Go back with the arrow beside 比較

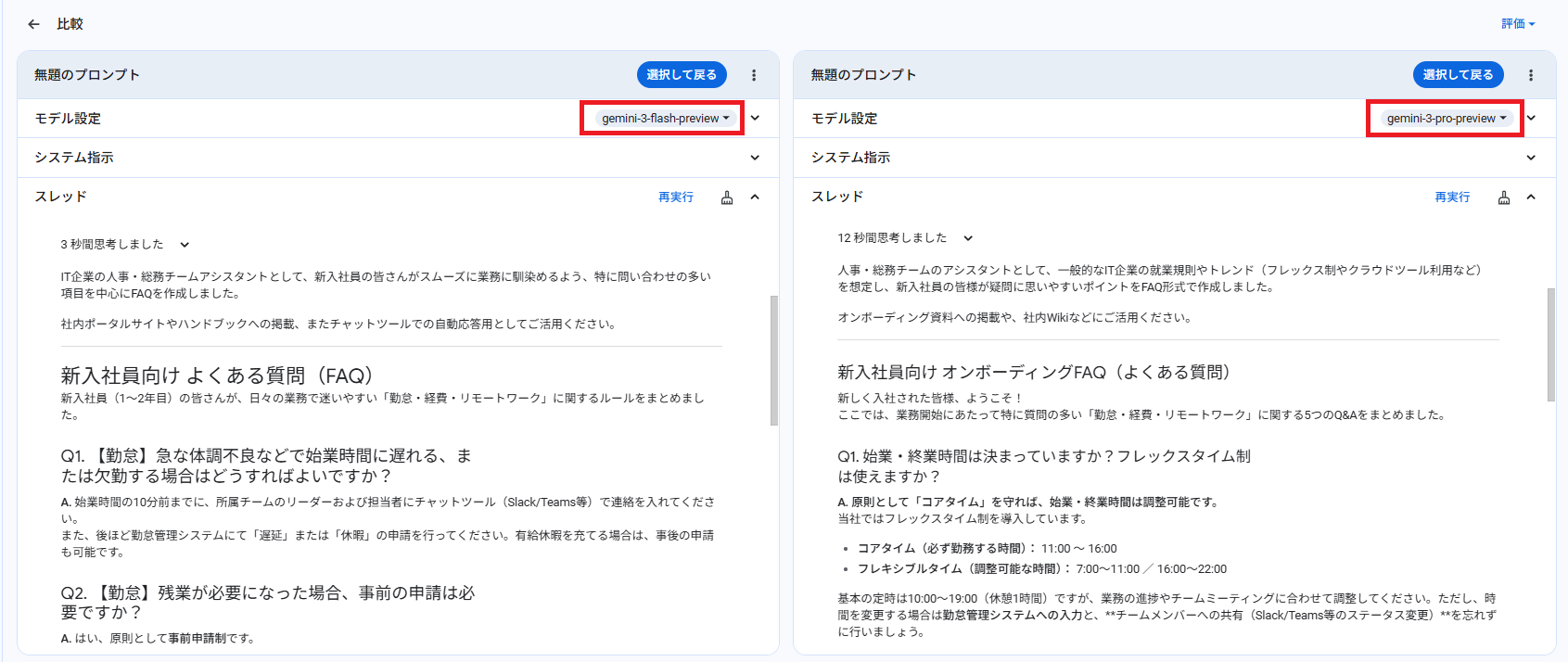point(34,24)
